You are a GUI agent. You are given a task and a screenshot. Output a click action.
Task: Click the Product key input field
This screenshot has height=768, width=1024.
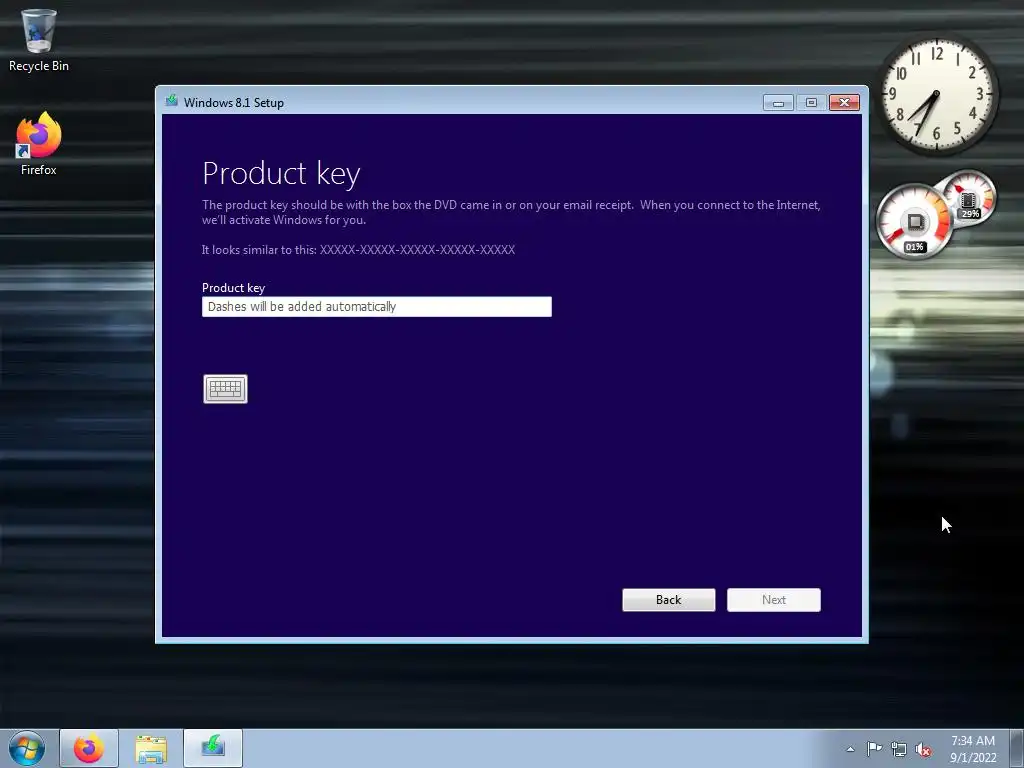click(x=377, y=307)
